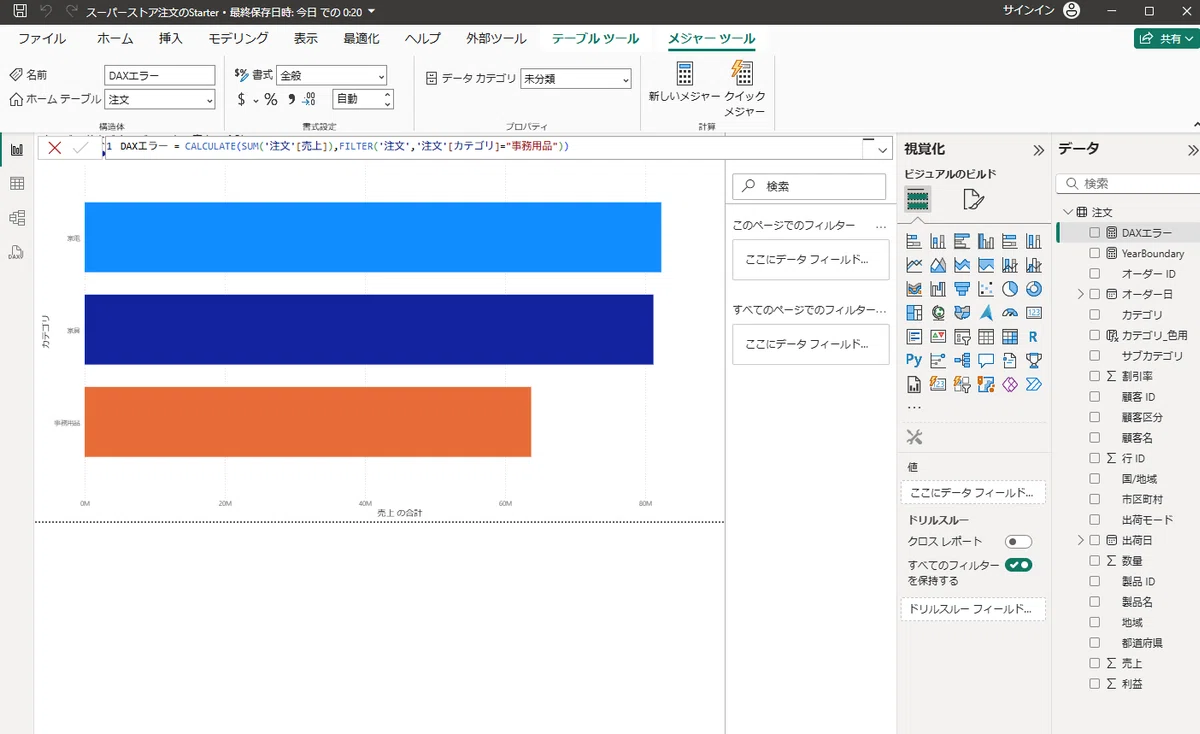Expand the オーダー日 date hierarchy
This screenshot has height=734, width=1200.
pyautogui.click(x=1080, y=294)
